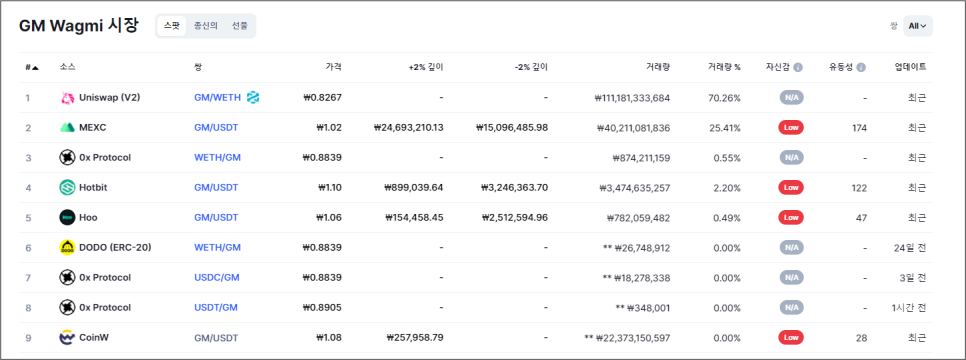
Task: Open the USDT/GM pair link
Action: (216, 308)
